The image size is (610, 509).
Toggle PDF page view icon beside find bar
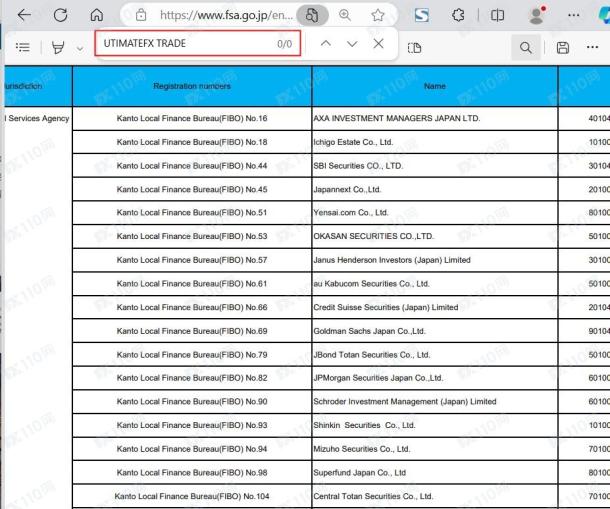[414, 48]
